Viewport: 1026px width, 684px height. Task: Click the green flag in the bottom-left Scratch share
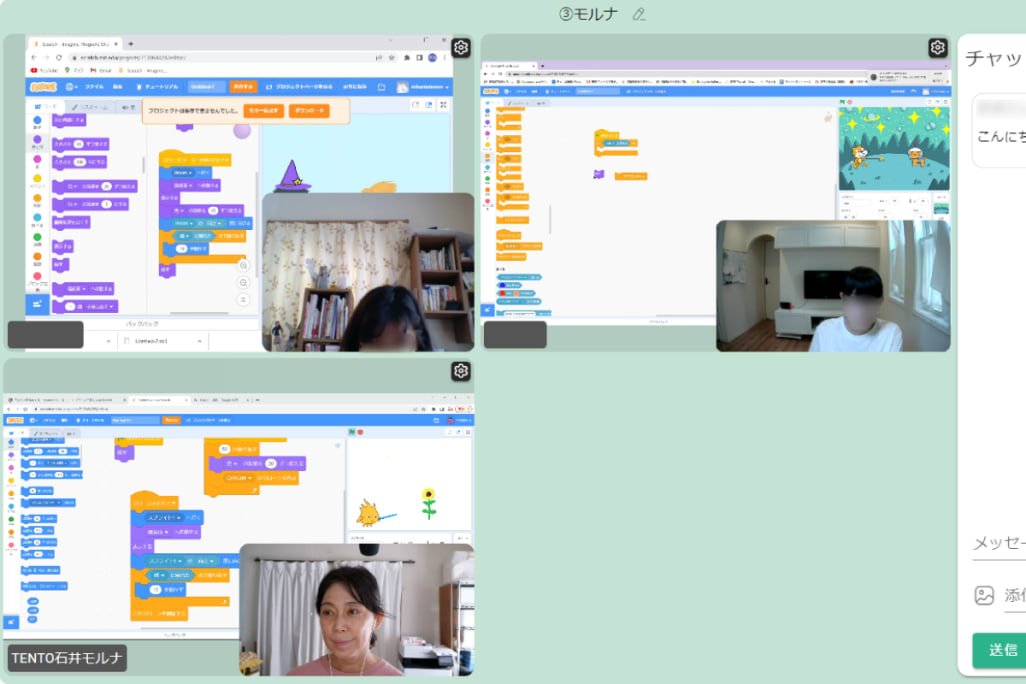[352, 432]
